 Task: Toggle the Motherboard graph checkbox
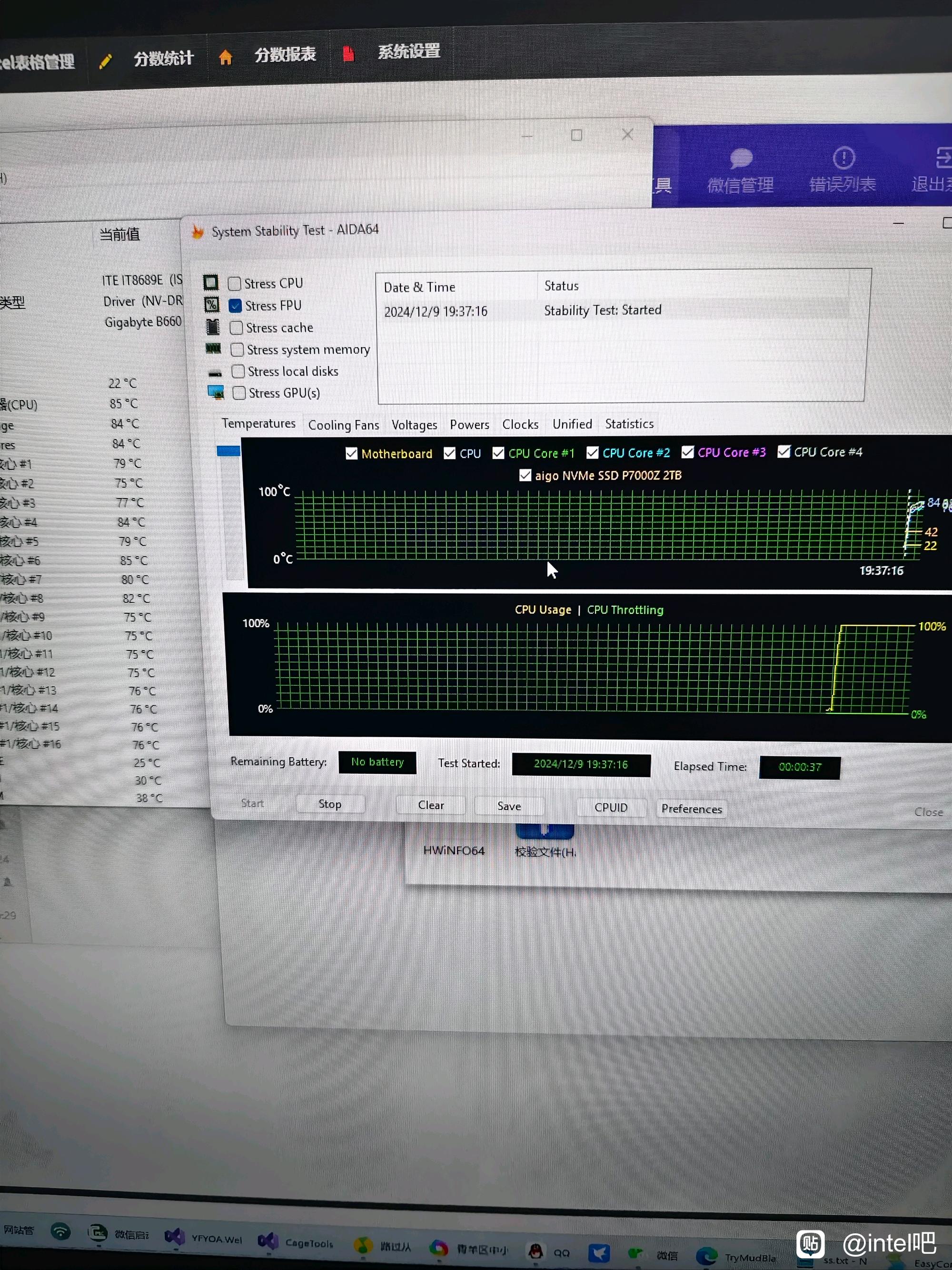coord(351,453)
